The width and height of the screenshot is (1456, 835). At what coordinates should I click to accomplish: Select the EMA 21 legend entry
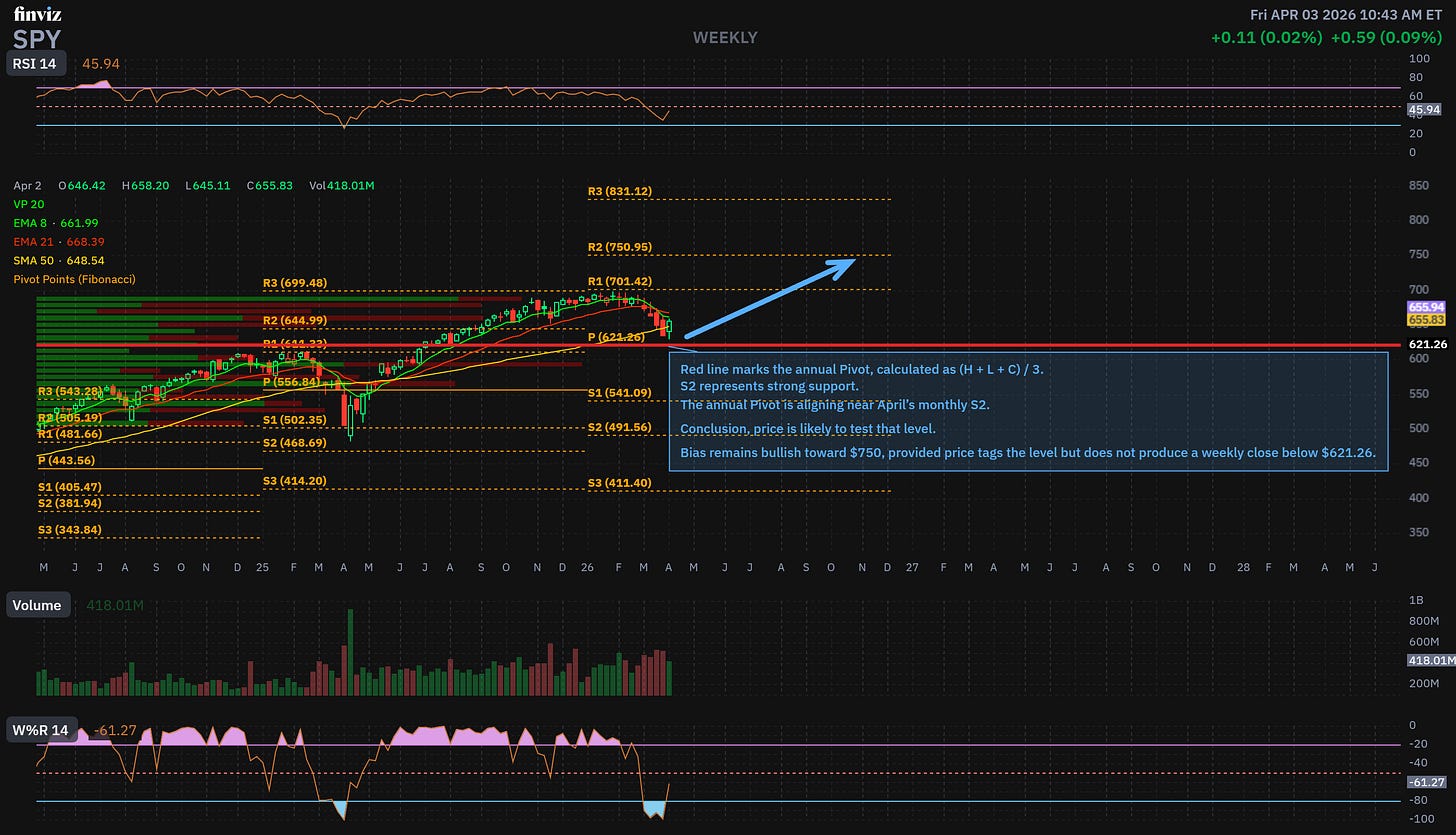click(59, 242)
